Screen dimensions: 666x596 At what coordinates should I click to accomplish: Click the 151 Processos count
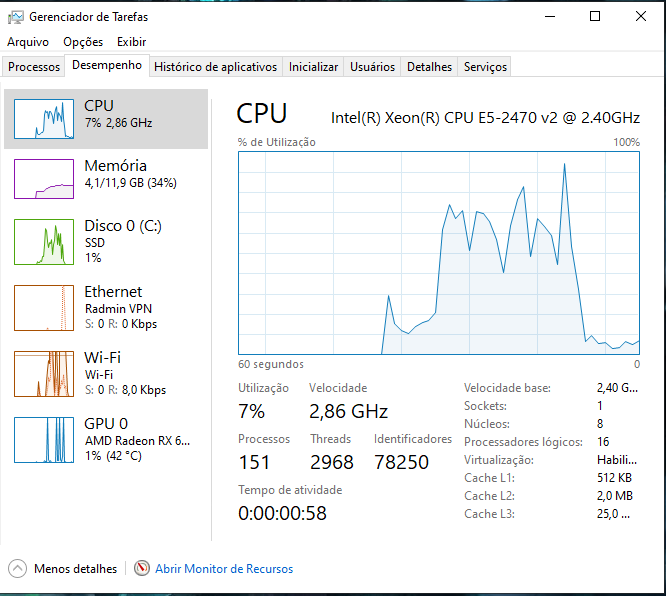(x=254, y=462)
